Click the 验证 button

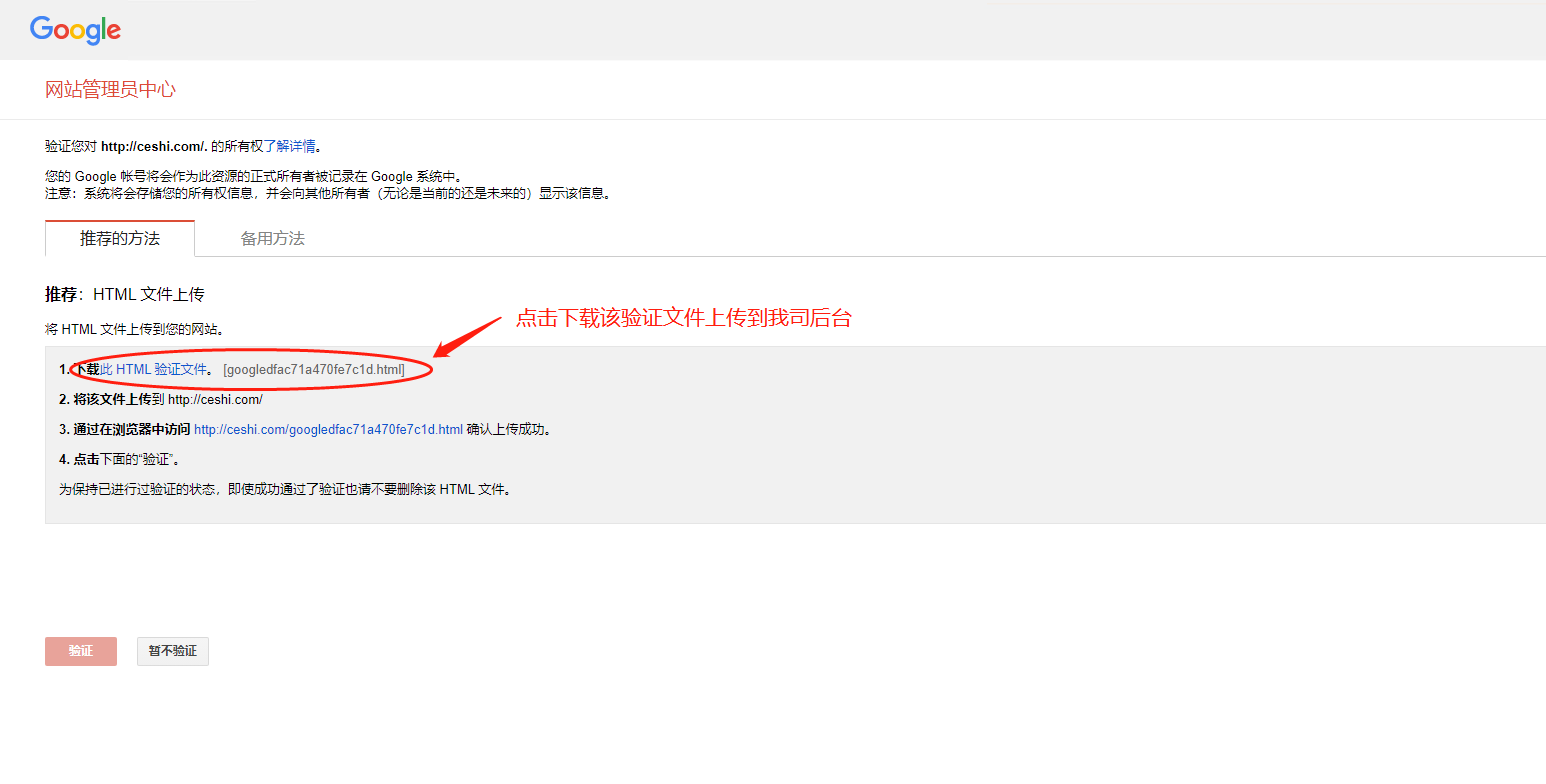[x=81, y=651]
